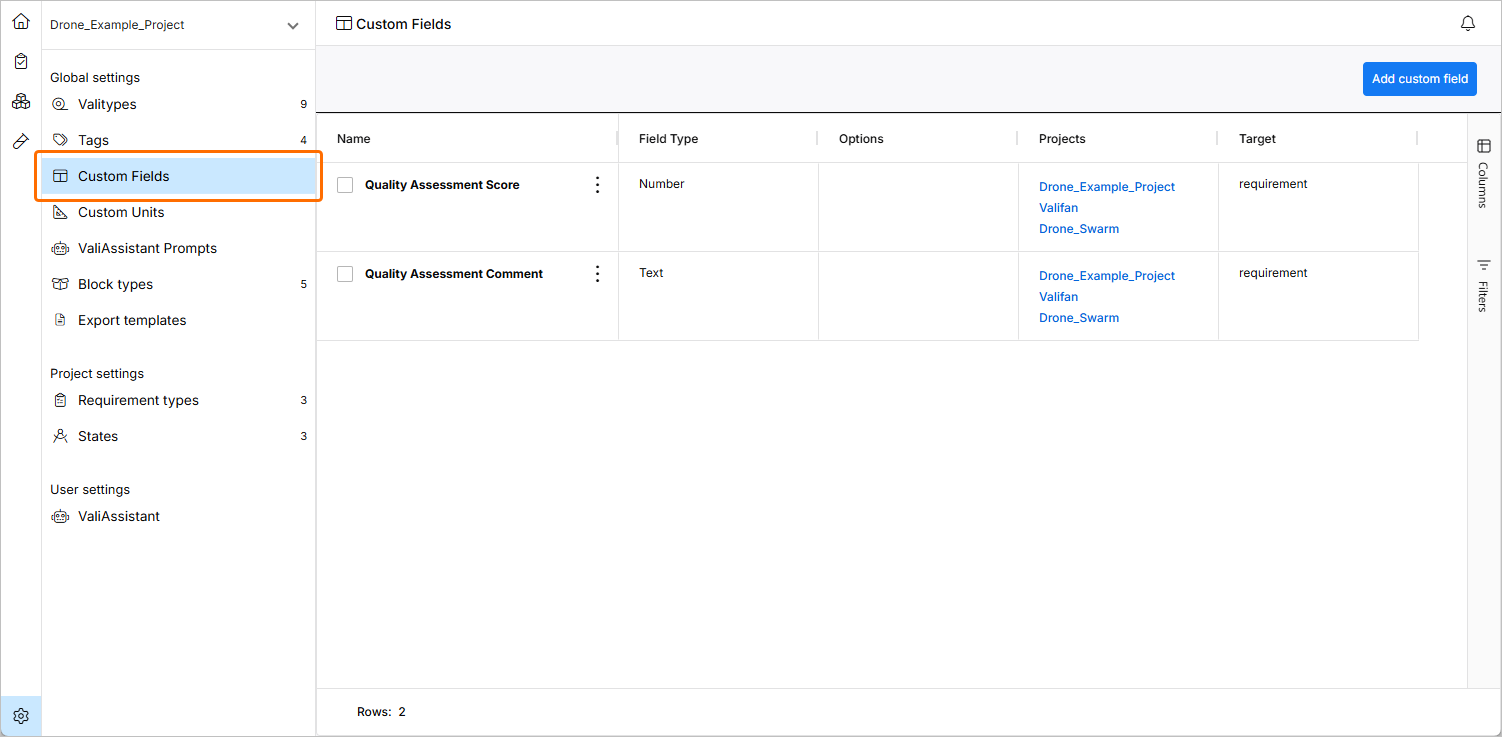Open the blocks cubes icon in rail
Viewport: 1502px width, 737px height.
point(21,101)
